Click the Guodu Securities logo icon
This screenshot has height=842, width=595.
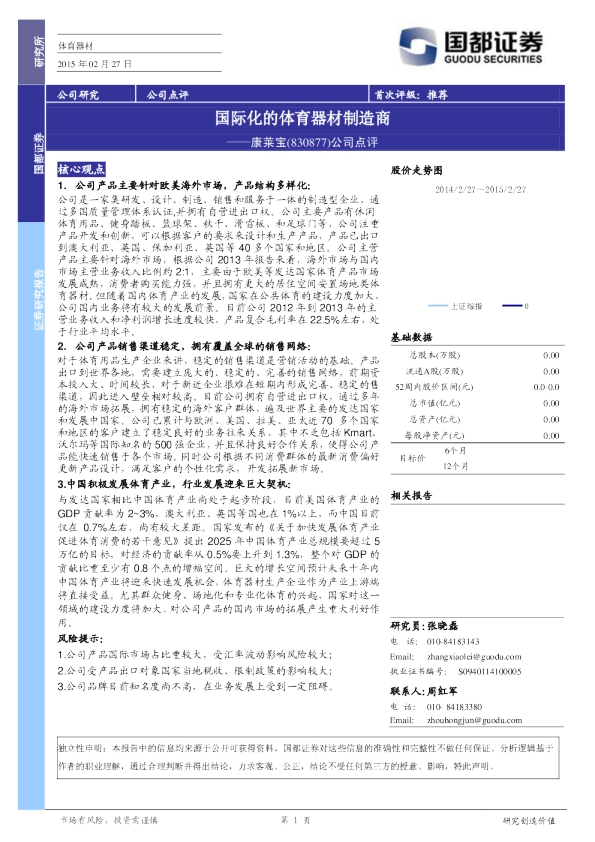click(417, 47)
